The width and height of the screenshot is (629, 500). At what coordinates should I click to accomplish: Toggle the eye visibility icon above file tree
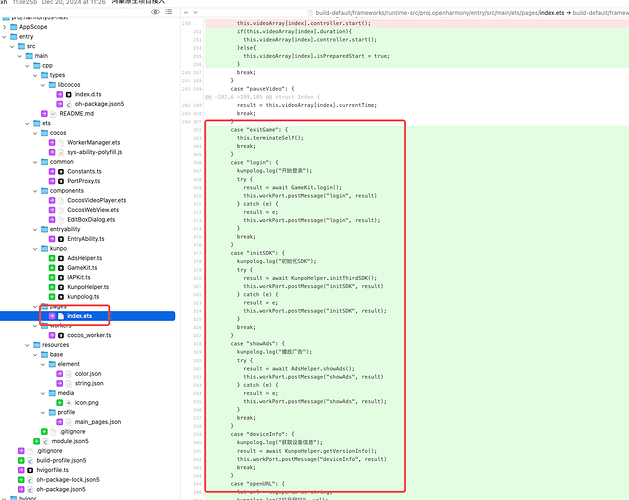click(155, 12)
